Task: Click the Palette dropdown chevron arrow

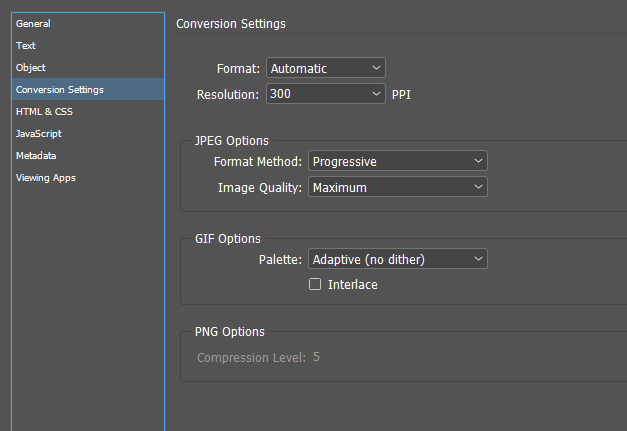Action: [477, 259]
